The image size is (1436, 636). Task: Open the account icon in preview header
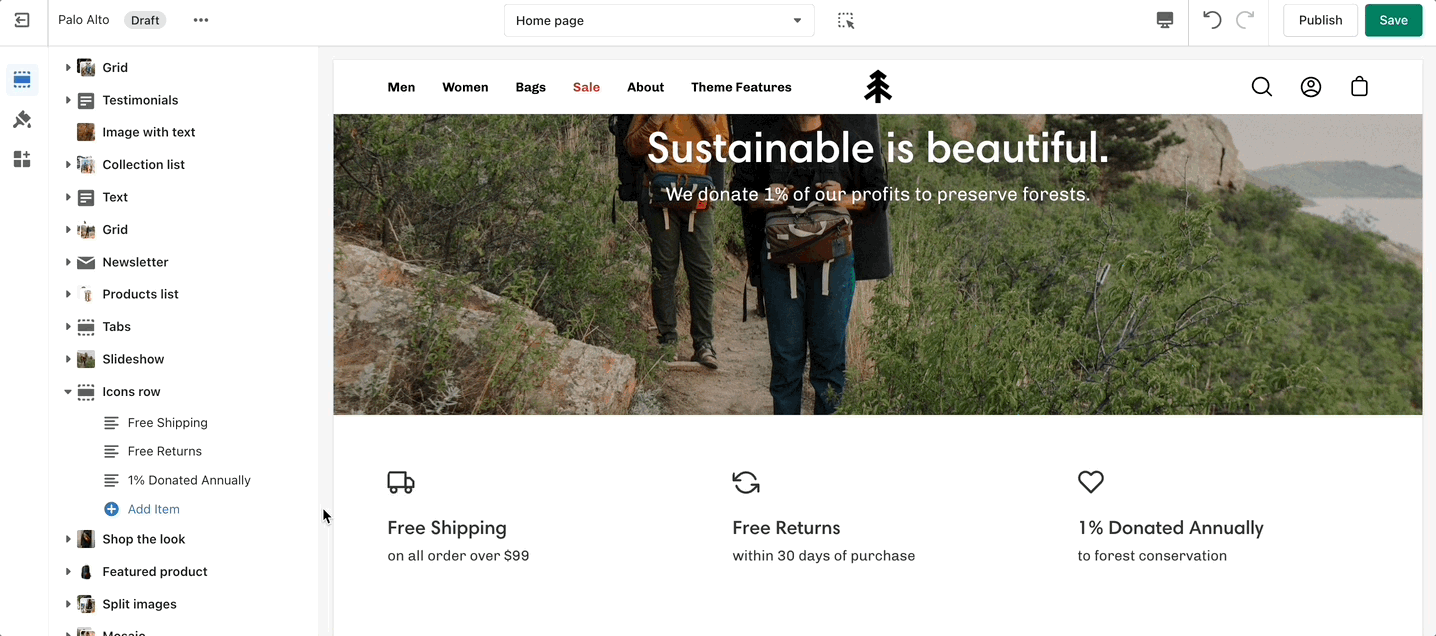1311,87
